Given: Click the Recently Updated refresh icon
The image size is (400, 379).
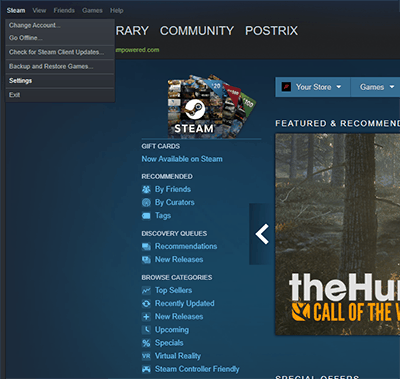Looking at the screenshot, I should (146, 304).
